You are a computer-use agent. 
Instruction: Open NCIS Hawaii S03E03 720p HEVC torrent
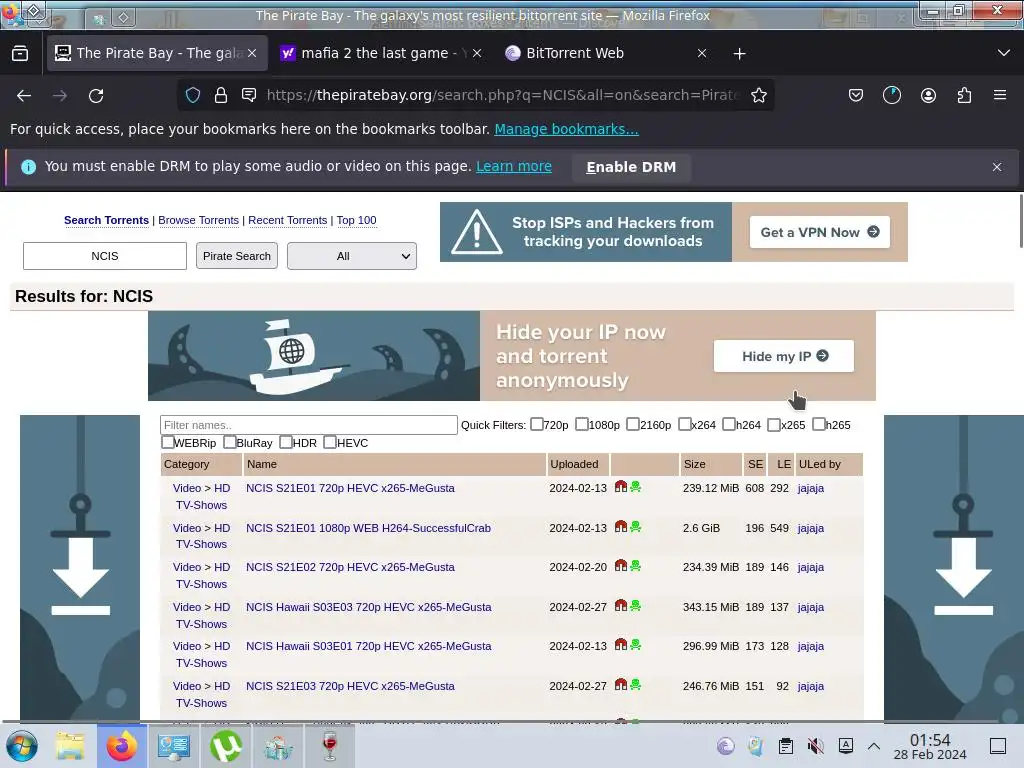(x=368, y=607)
